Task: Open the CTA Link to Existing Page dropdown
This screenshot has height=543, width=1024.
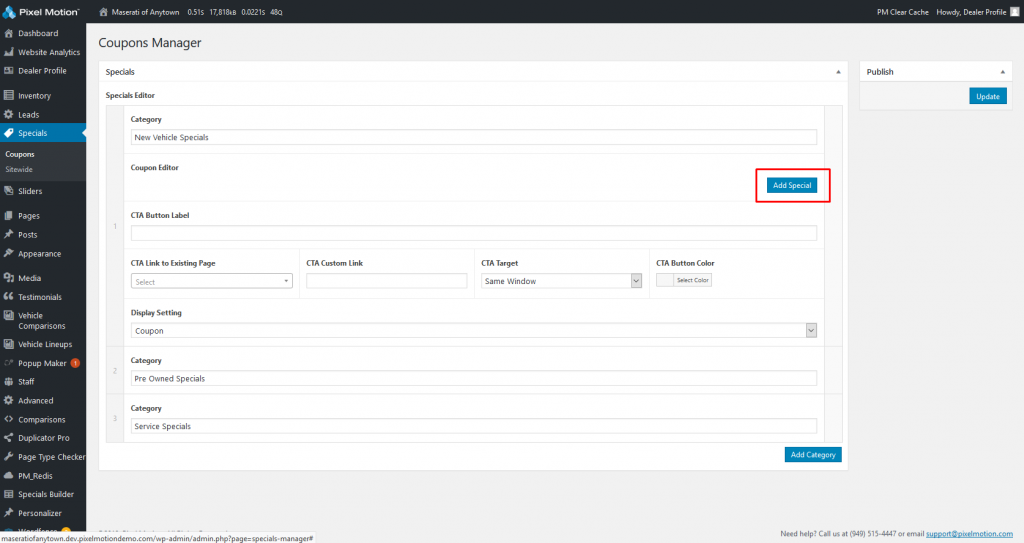Action: 212,282
